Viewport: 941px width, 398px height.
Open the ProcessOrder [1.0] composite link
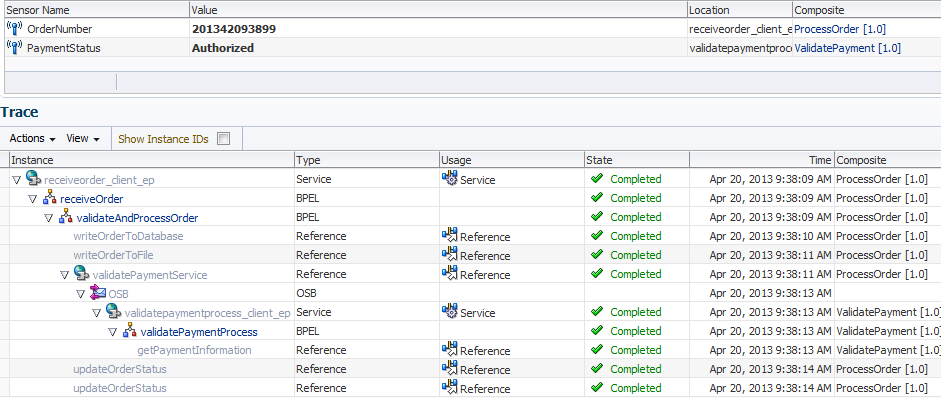coord(840,29)
